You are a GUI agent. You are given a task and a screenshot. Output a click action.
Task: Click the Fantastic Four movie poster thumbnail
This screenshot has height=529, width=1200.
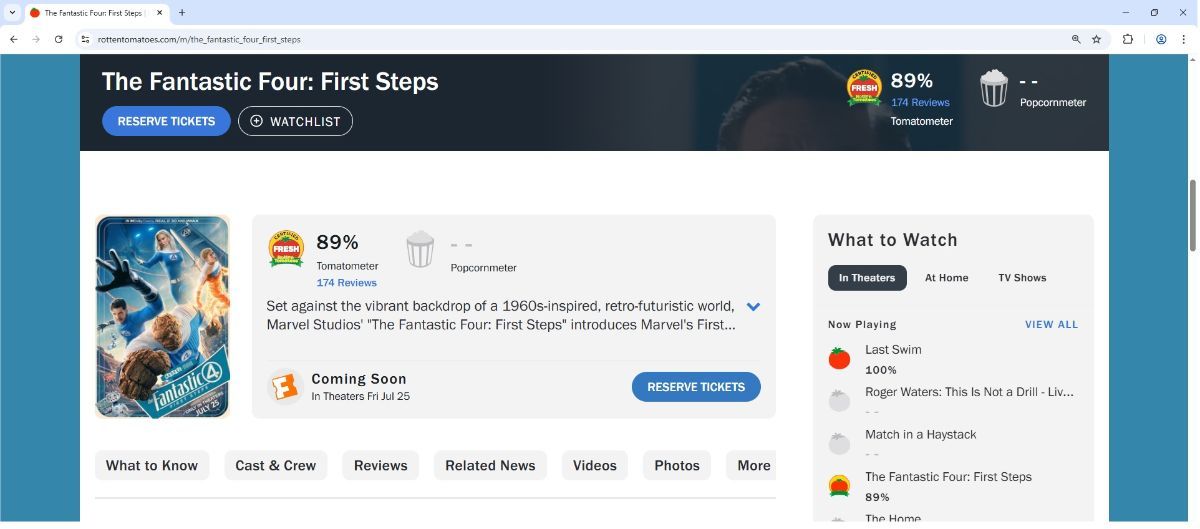click(163, 316)
